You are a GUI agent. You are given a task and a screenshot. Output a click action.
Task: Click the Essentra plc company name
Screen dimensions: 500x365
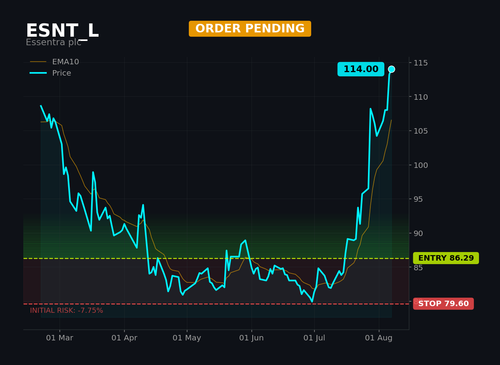53,42
